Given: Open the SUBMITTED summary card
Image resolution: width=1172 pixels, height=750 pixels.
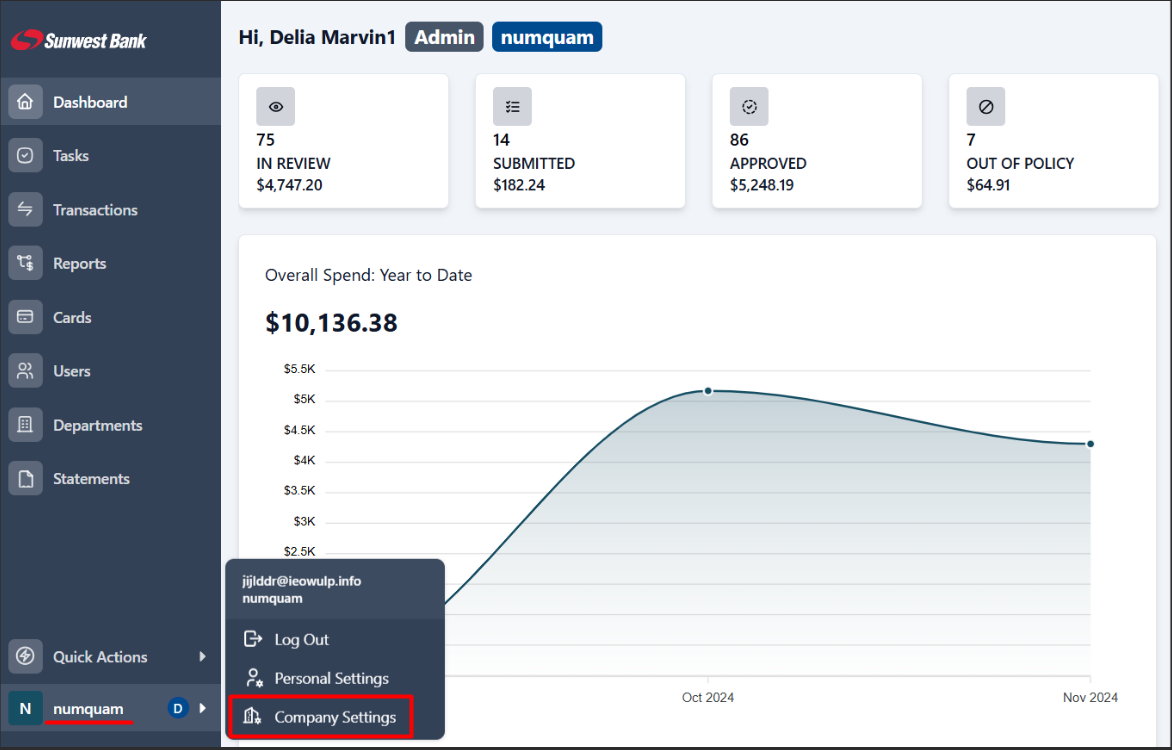Looking at the screenshot, I should coord(581,141).
